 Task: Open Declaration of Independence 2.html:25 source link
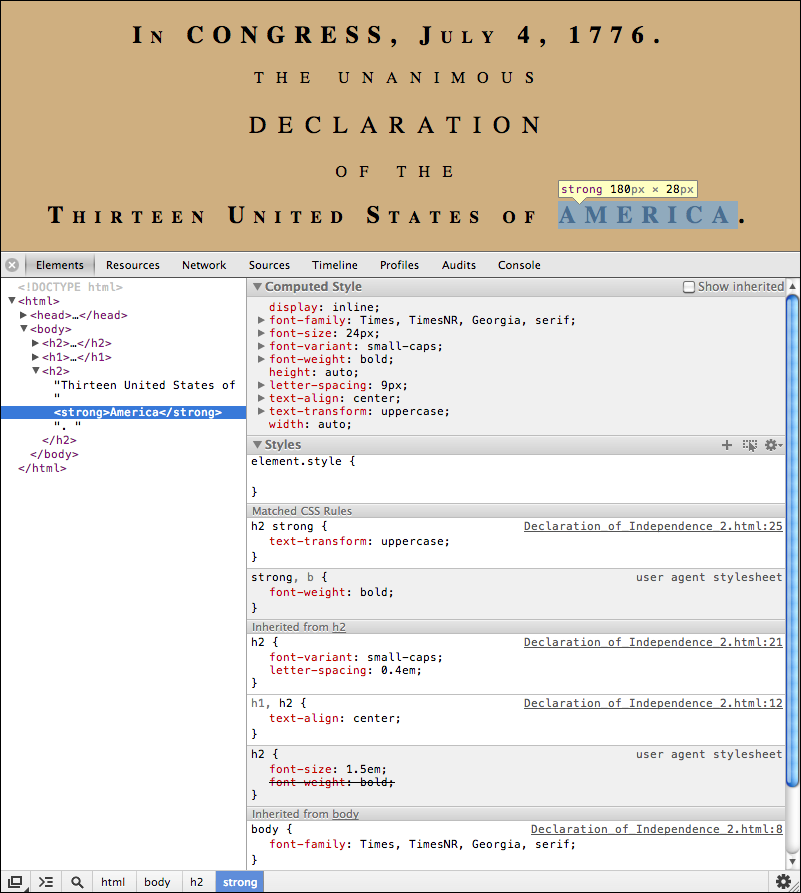[x=653, y=525]
